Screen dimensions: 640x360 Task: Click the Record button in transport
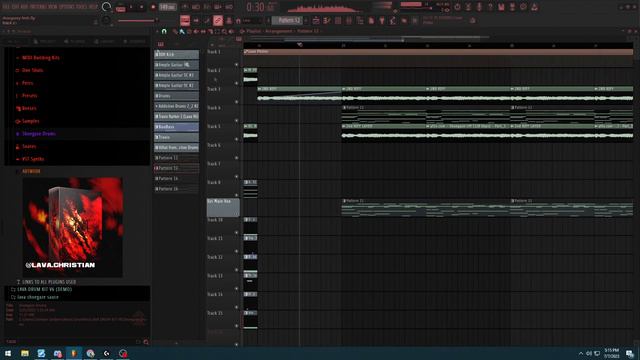point(153,7)
